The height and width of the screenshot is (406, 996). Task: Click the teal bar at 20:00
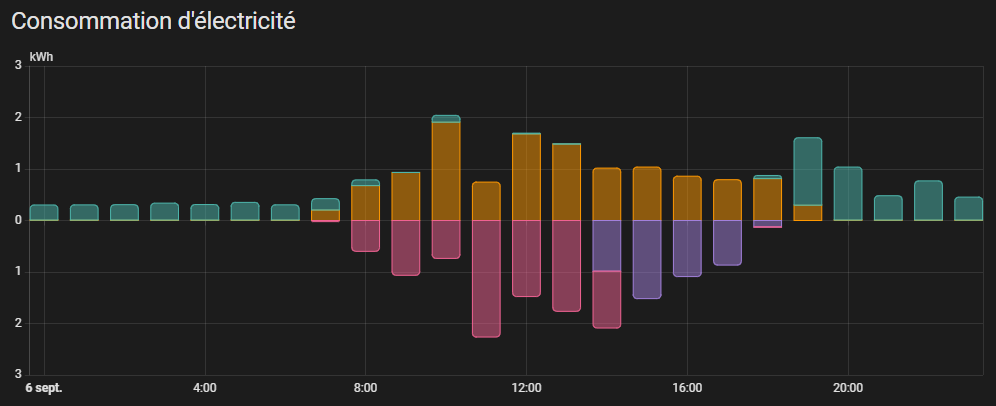point(848,193)
